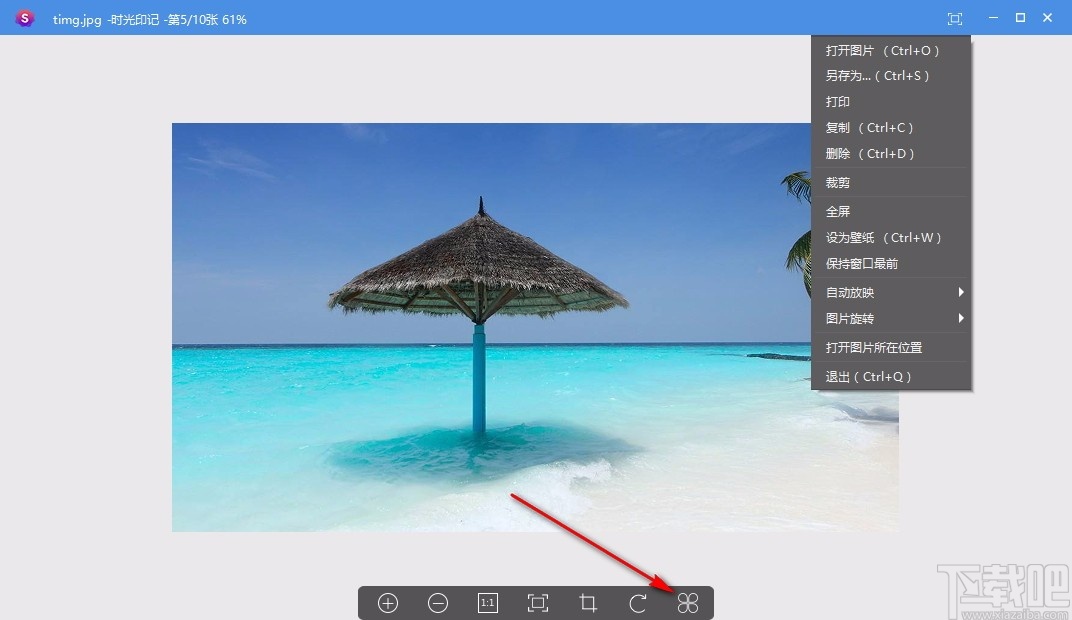Show image at 1:1 actual size
This screenshot has height=620, width=1072.
click(487, 603)
